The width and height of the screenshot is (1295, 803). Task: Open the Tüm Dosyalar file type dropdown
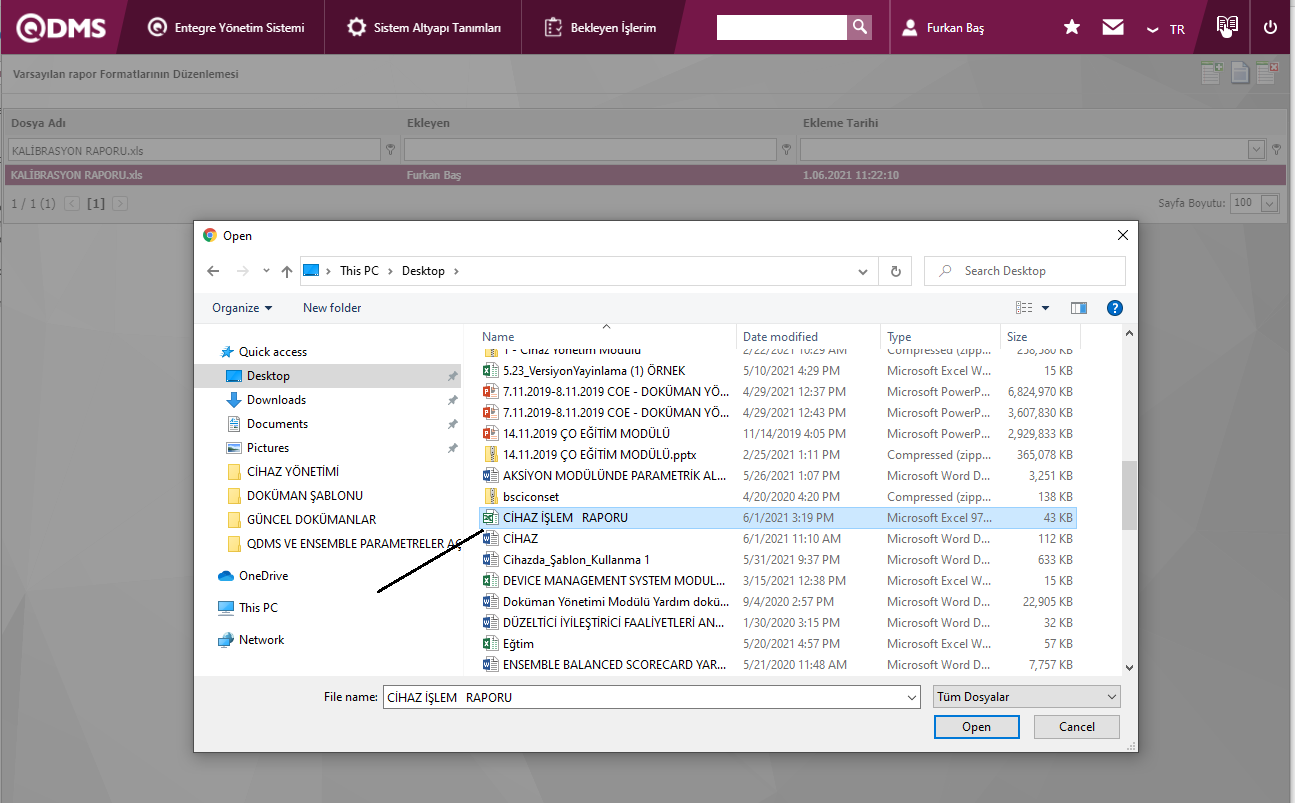(x=1026, y=697)
